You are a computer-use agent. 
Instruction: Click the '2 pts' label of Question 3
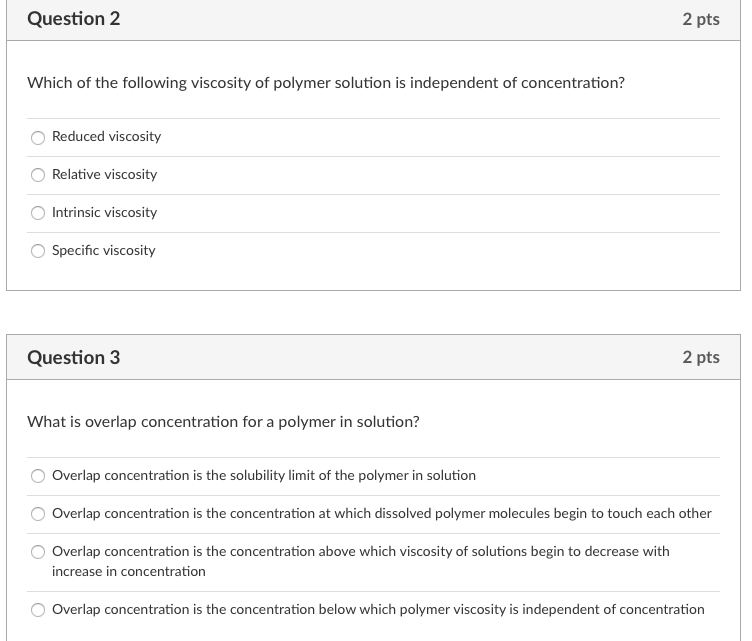pyautogui.click(x=701, y=357)
